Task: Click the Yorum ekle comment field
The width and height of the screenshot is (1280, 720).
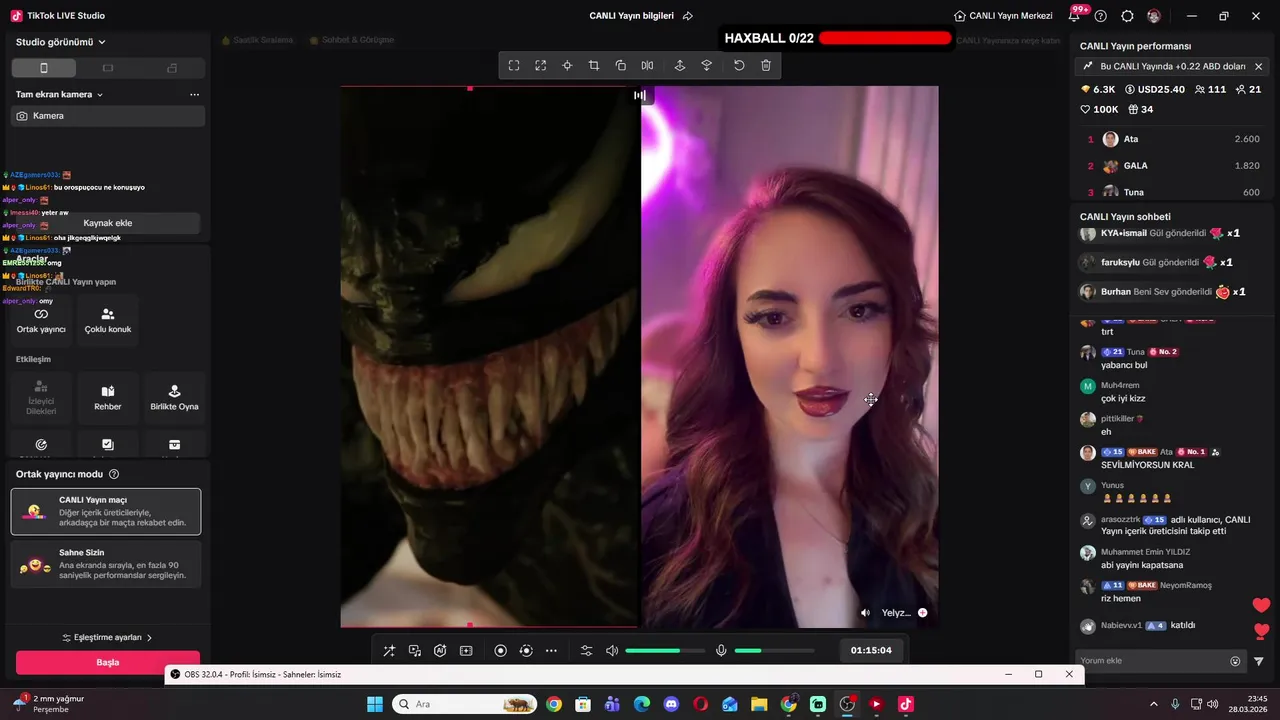Action: 1152,661
